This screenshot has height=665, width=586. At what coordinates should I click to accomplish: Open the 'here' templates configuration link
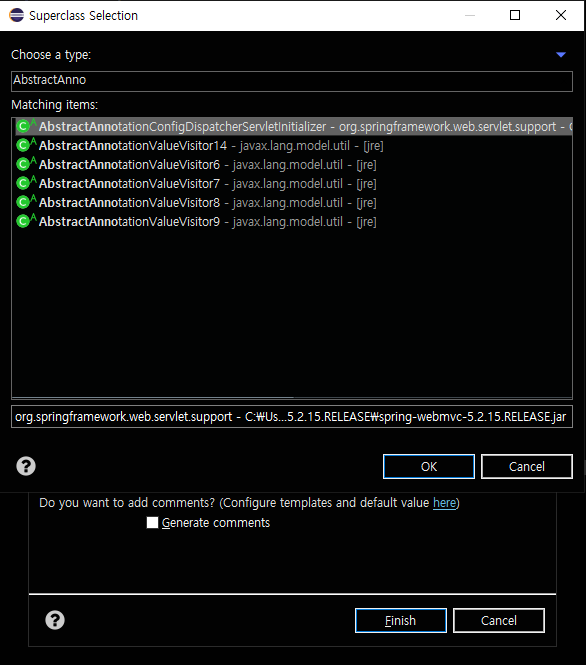click(444, 503)
